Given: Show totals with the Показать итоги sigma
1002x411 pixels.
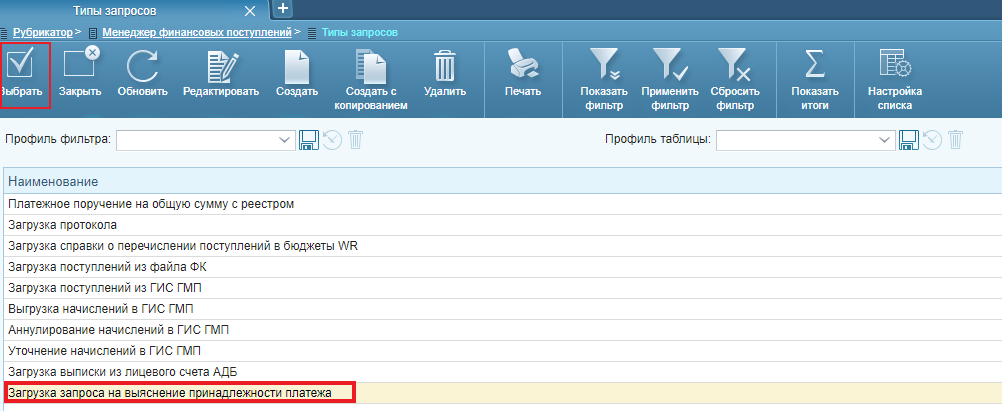Looking at the screenshot, I should pos(814,65).
